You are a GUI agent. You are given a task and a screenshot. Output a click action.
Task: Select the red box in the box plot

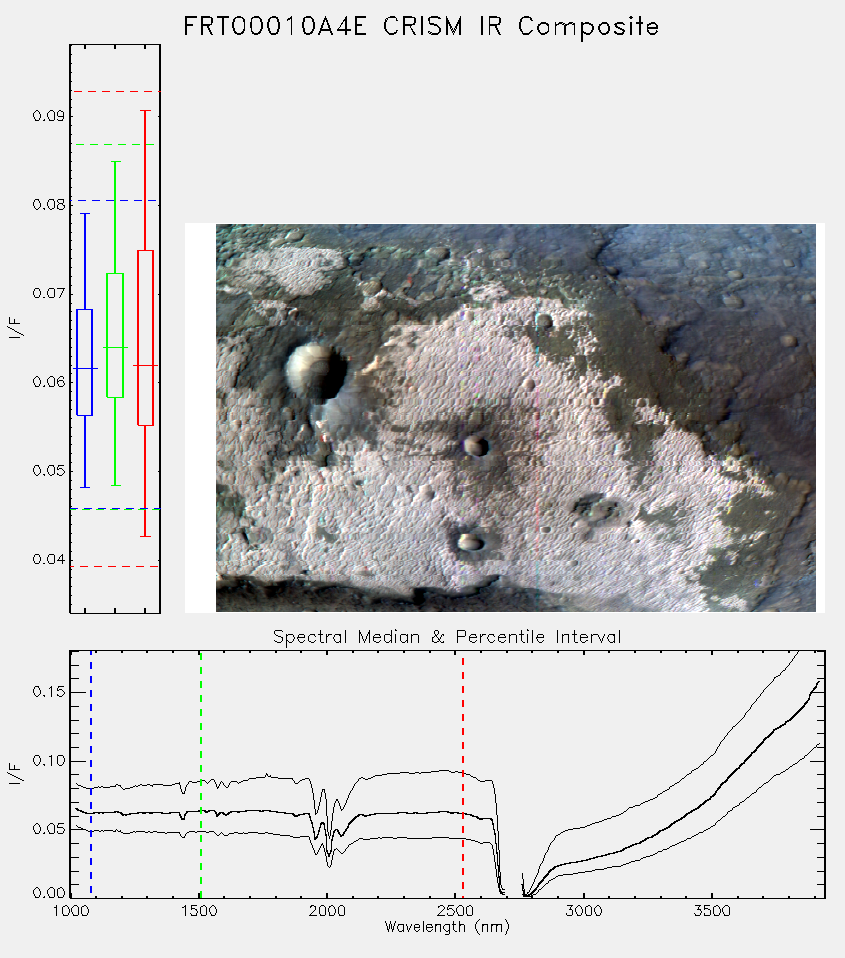pyautogui.click(x=145, y=338)
